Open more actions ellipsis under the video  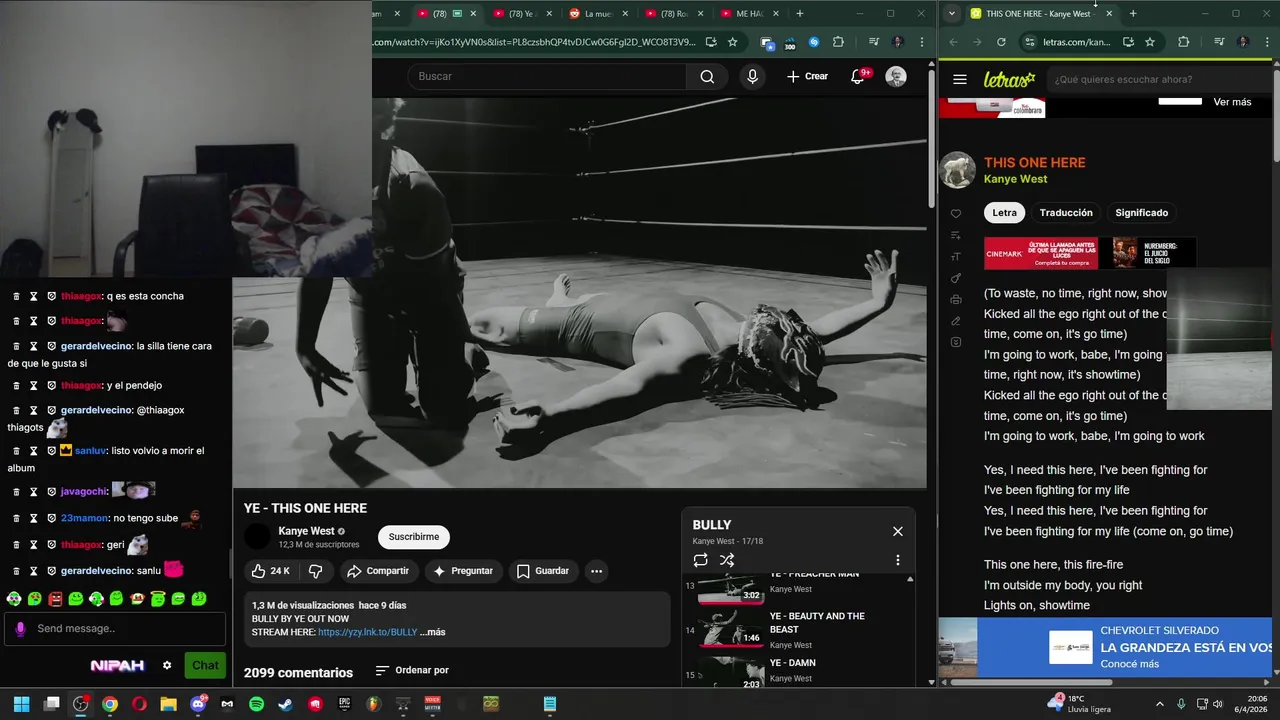596,571
